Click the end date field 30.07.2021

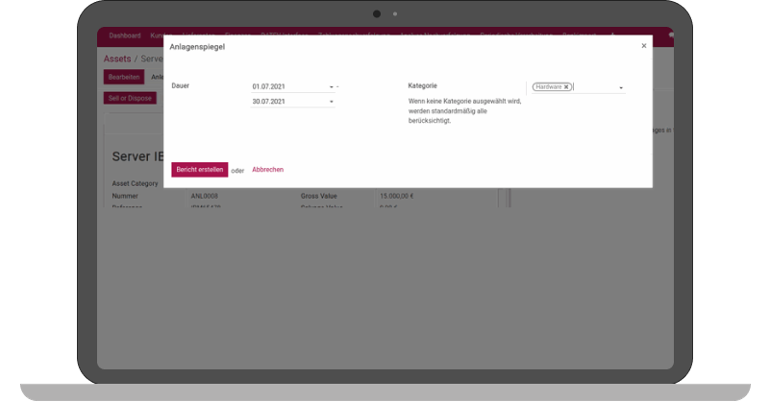pyautogui.click(x=288, y=102)
